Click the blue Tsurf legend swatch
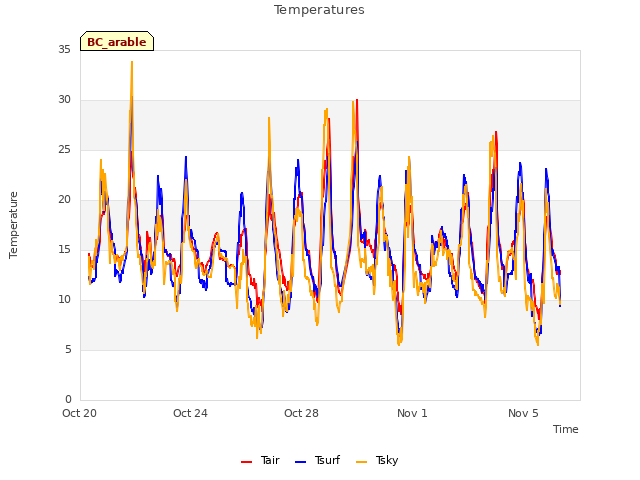640x480 pixels. click(x=300, y=462)
